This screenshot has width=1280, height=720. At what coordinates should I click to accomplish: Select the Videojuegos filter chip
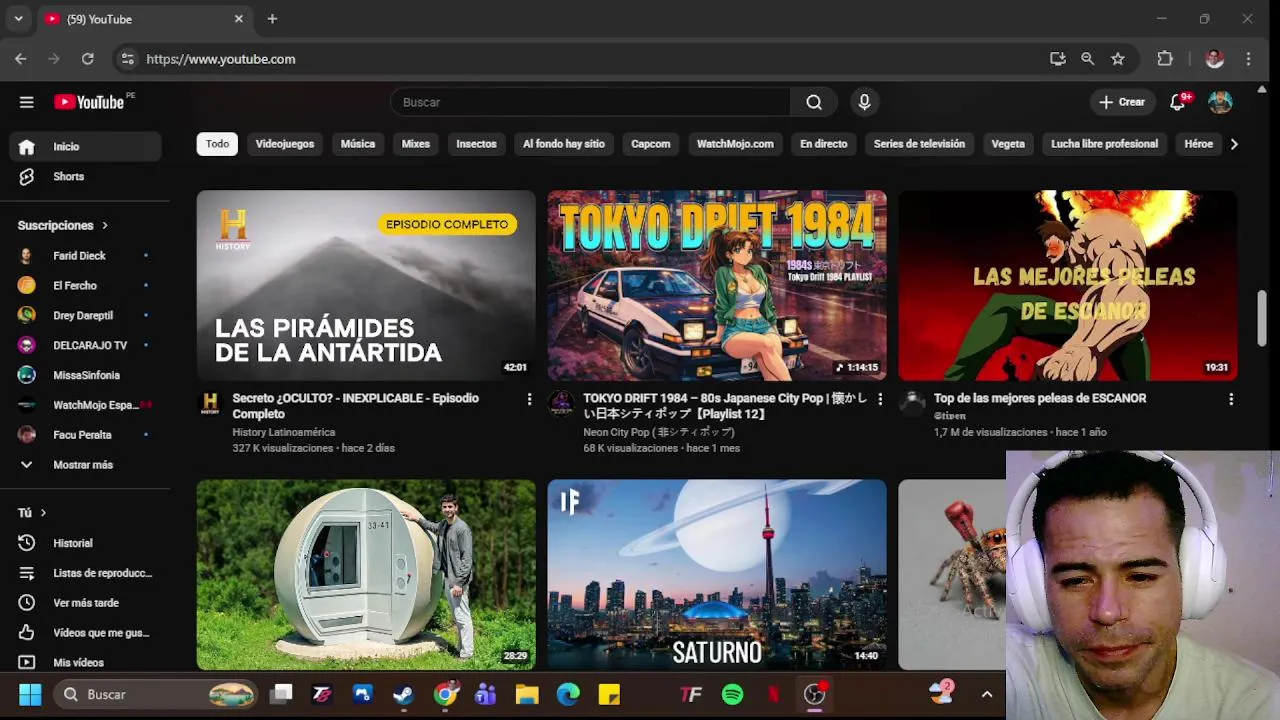285,144
